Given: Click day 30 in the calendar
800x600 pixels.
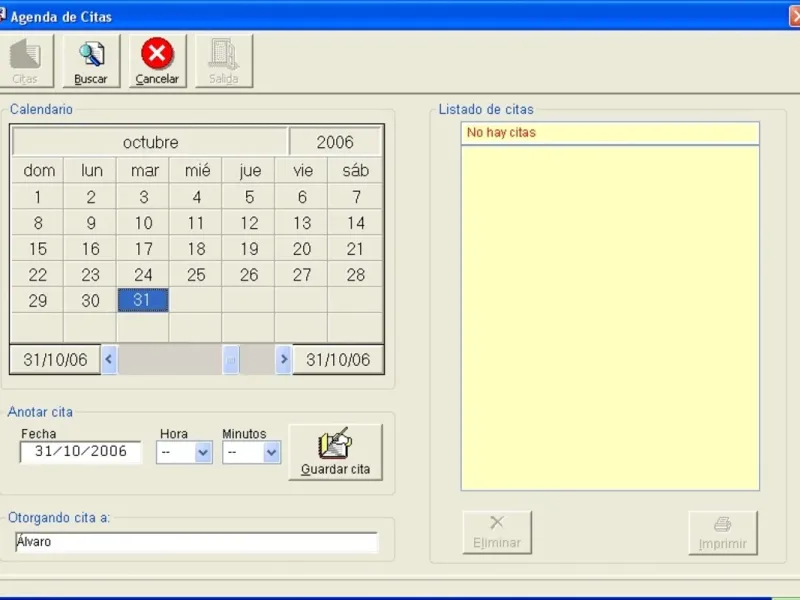Looking at the screenshot, I should (x=90, y=300).
